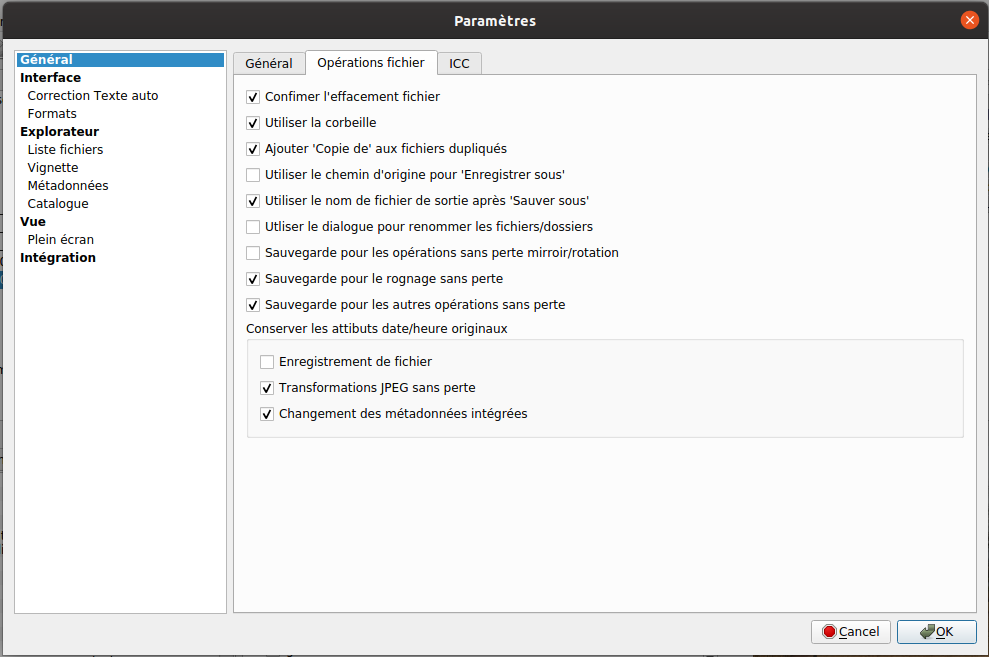This screenshot has height=657, width=989.
Task: Uncheck 'Transformations JPEG sans perte'
Action: (x=267, y=388)
